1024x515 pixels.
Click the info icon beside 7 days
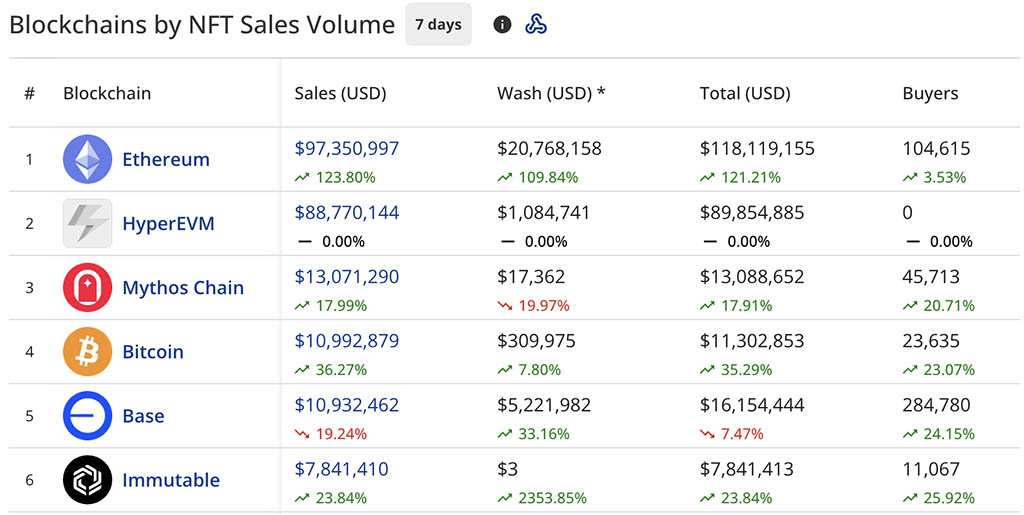(x=502, y=24)
